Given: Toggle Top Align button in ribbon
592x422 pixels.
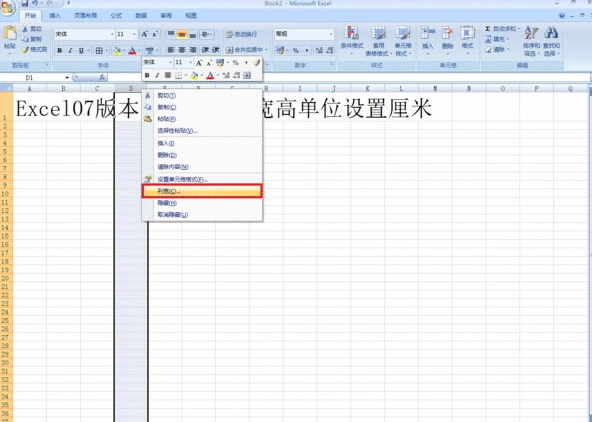Looking at the screenshot, I should pos(171,34).
